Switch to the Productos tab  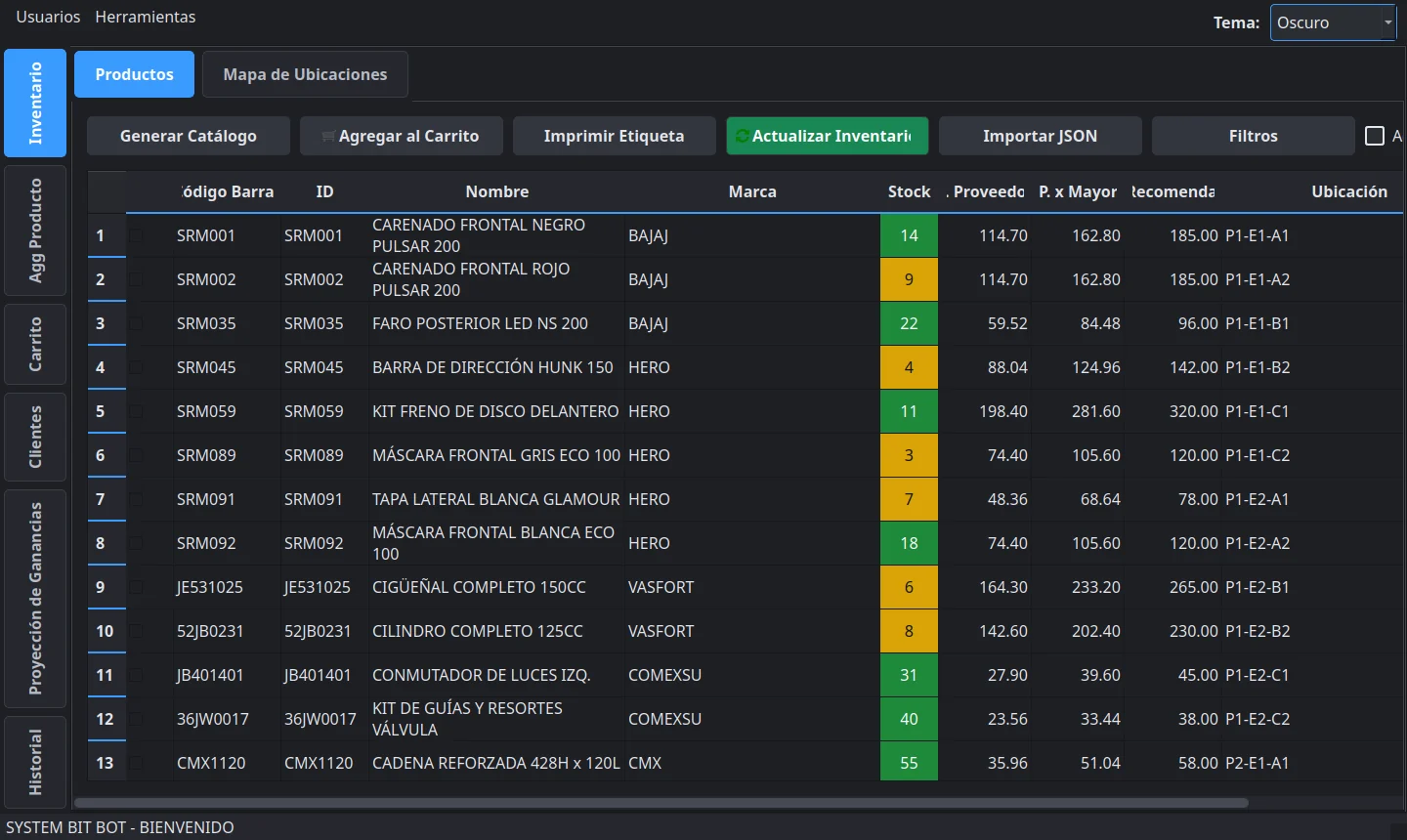coord(134,74)
